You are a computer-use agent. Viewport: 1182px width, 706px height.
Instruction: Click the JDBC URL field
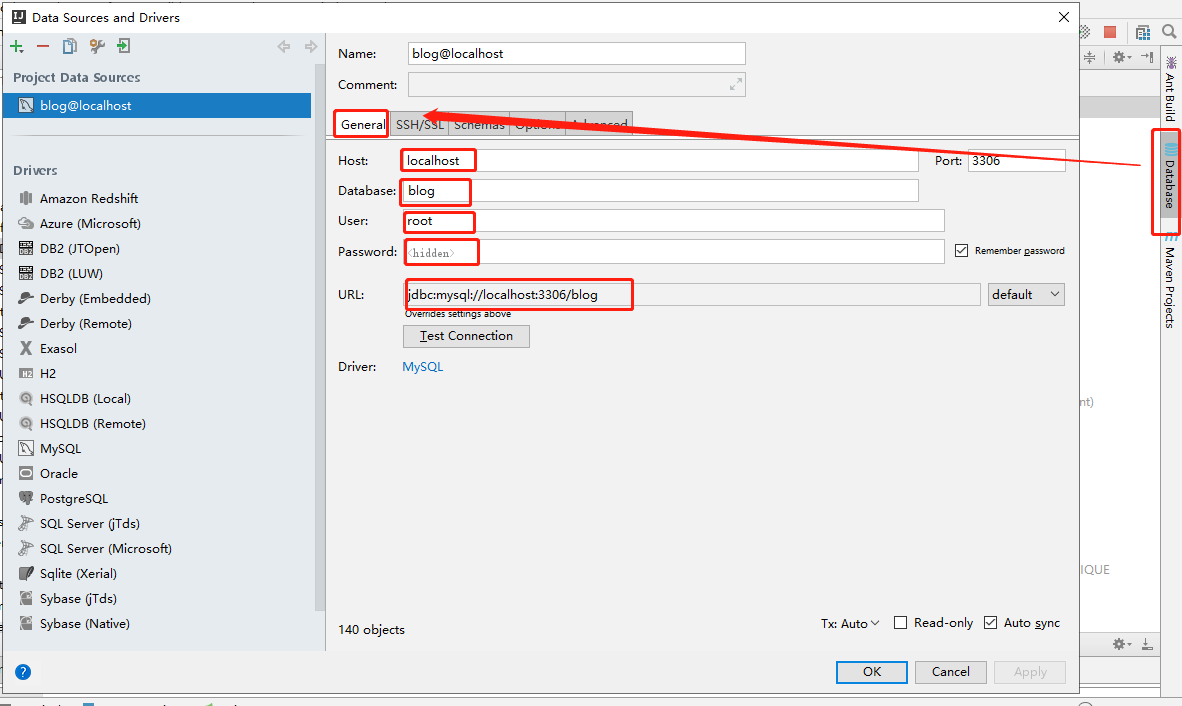691,295
